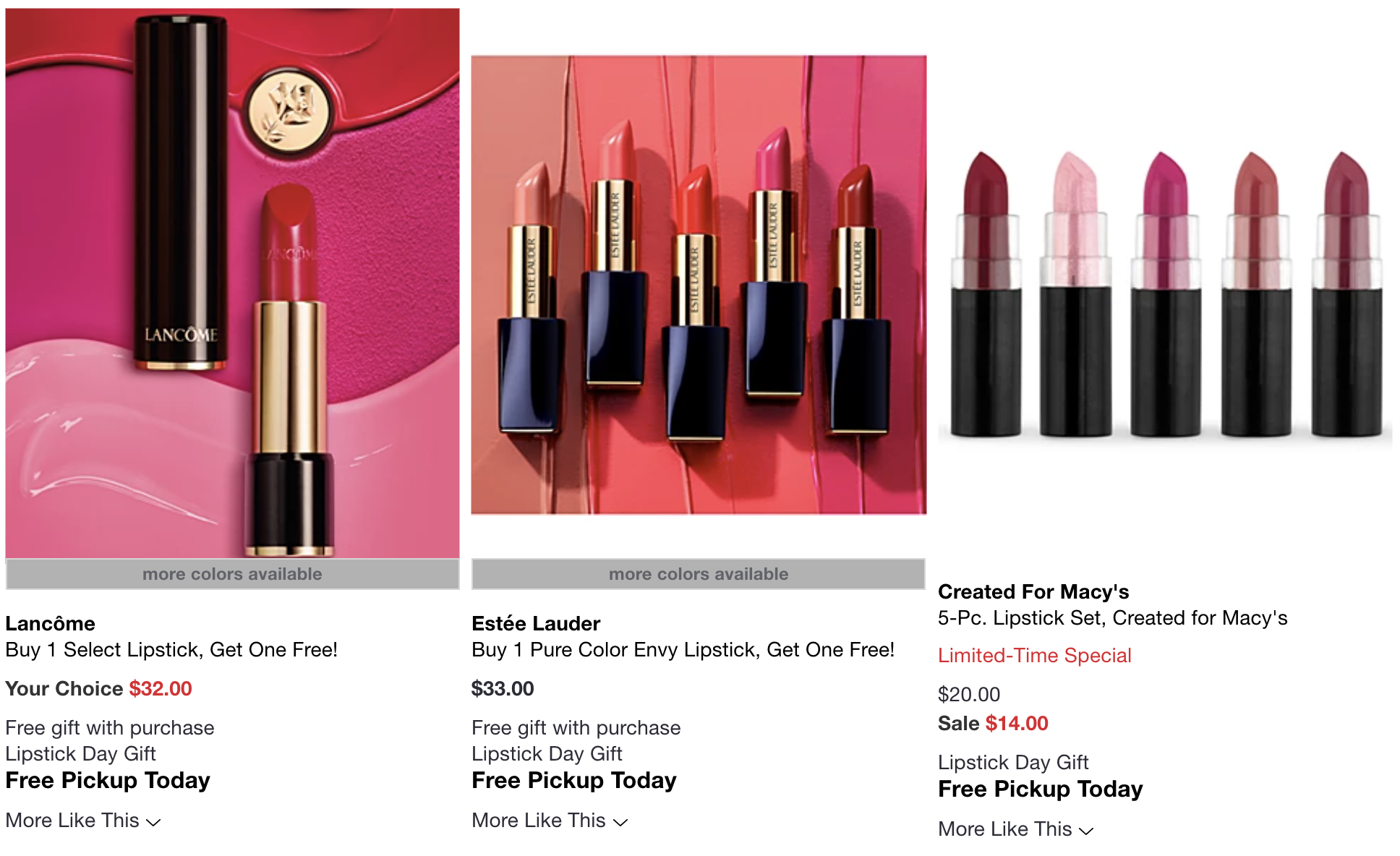Open Buy 1 Select Lipstick, Get One Free
This screenshot has height=856, width=1400.
[171, 649]
